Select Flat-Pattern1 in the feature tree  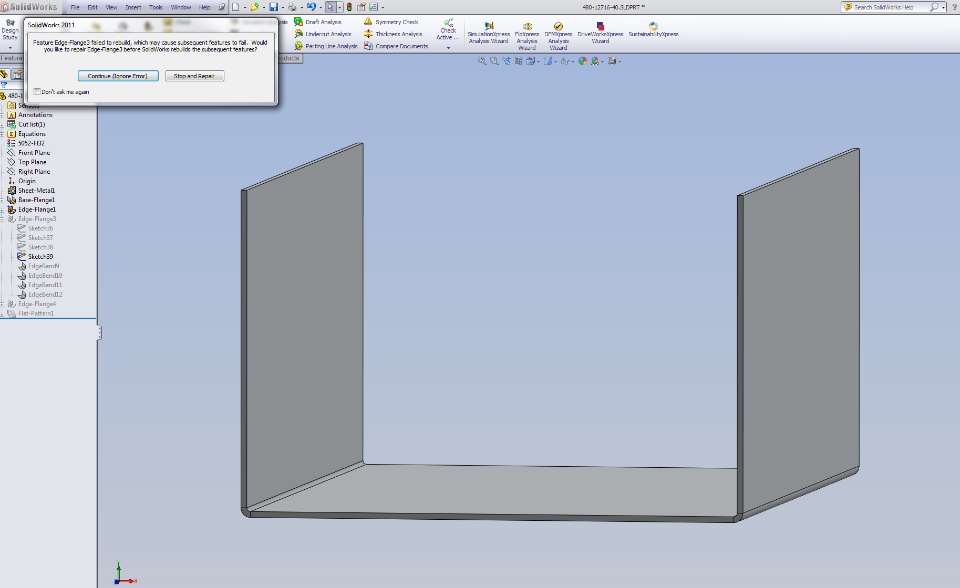(36, 314)
